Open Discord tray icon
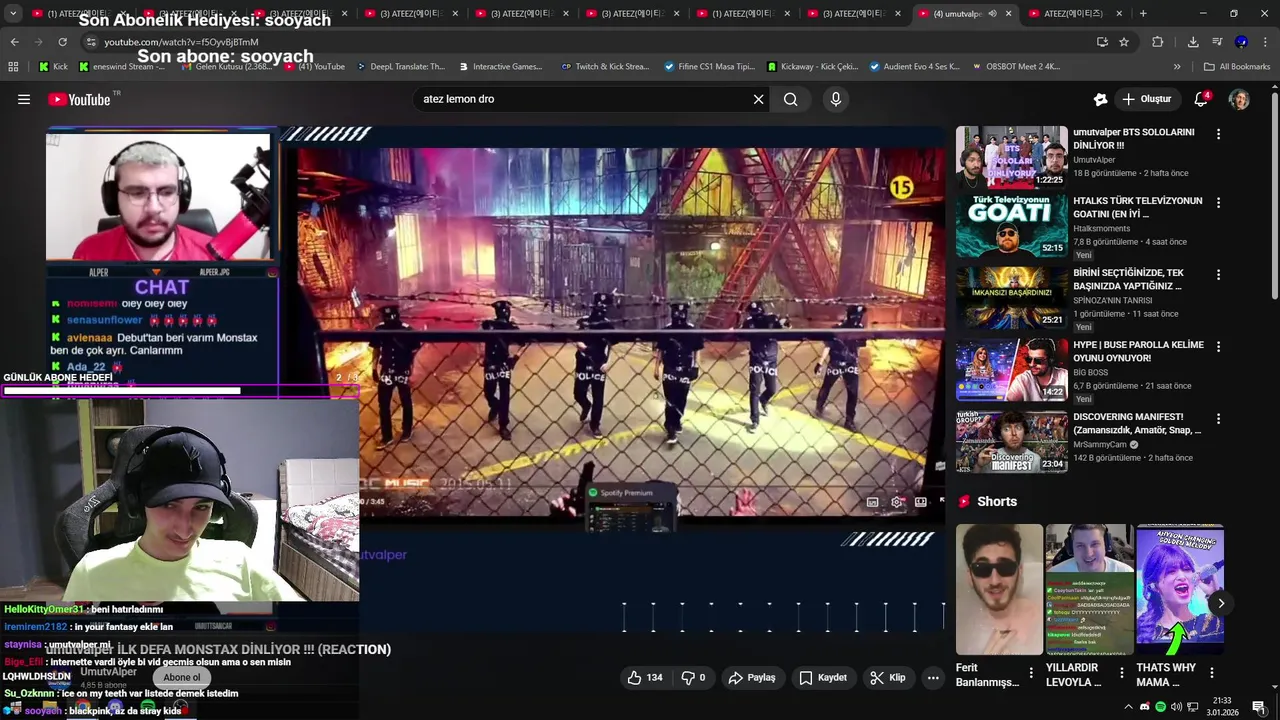The width and height of the screenshot is (1280, 720). pos(1145,707)
